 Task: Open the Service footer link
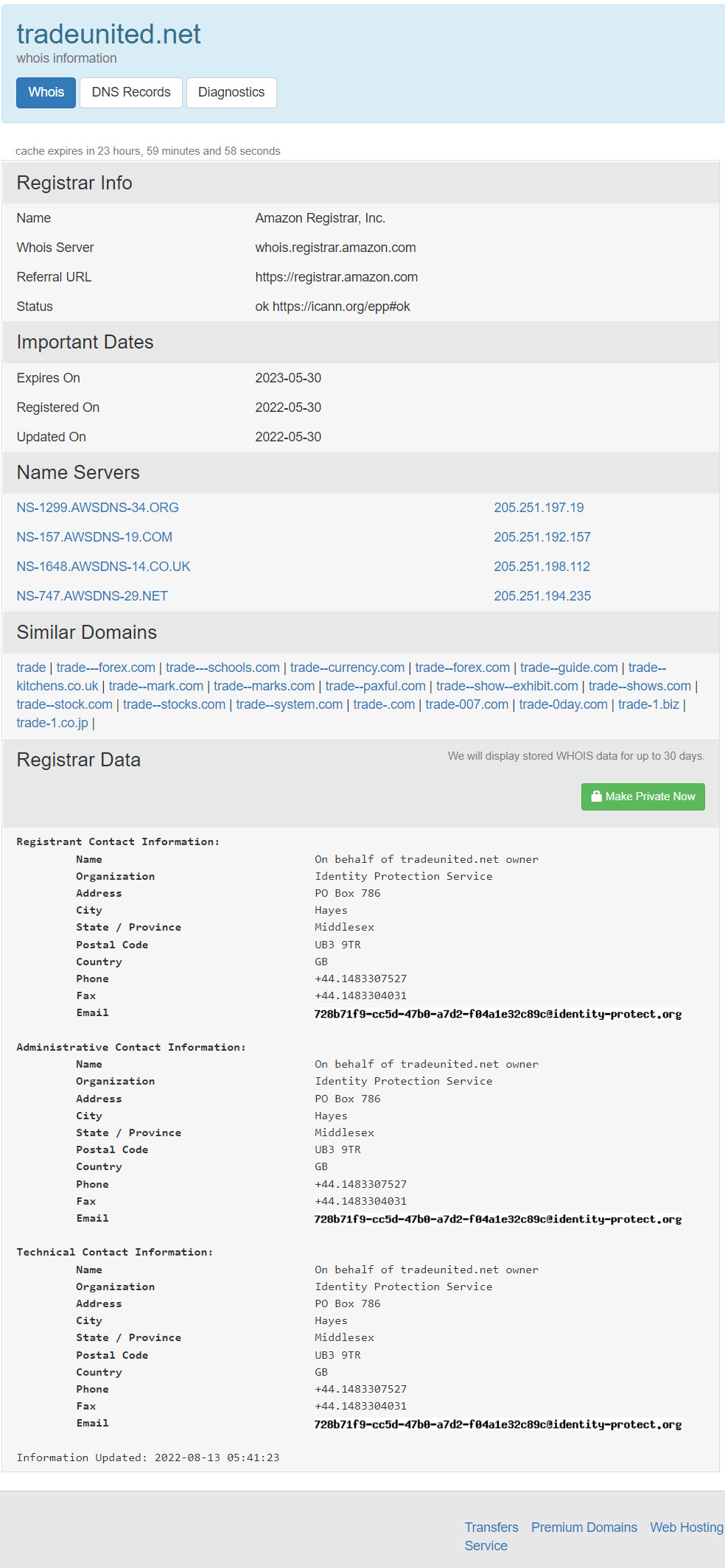[486, 1546]
